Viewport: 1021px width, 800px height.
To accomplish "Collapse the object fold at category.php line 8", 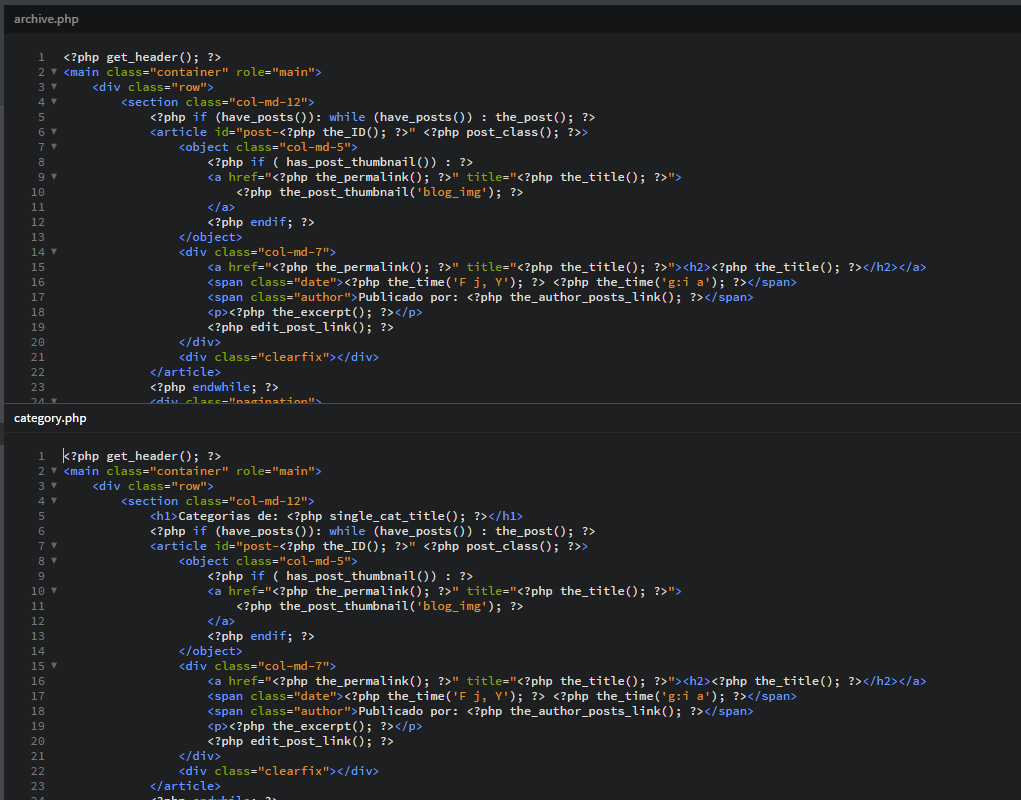I will click(54, 560).
